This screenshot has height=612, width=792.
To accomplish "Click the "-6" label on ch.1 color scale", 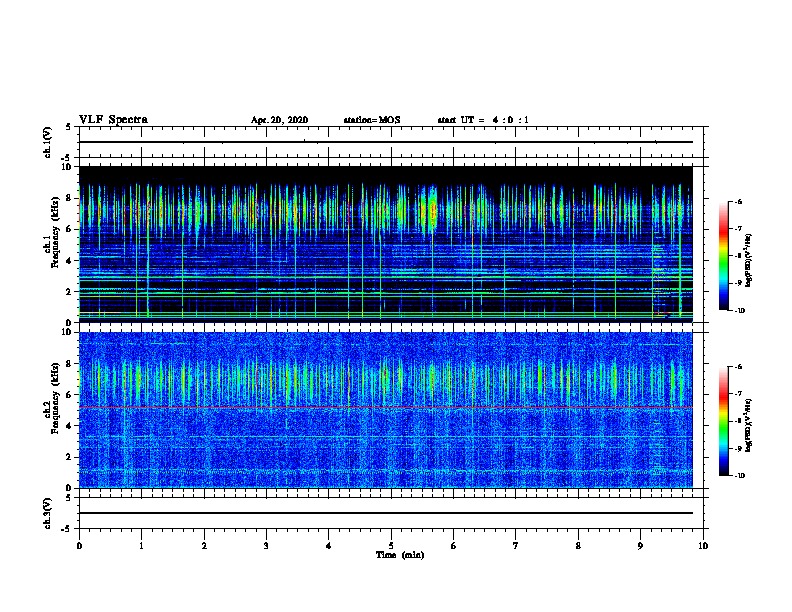I will [x=738, y=201].
